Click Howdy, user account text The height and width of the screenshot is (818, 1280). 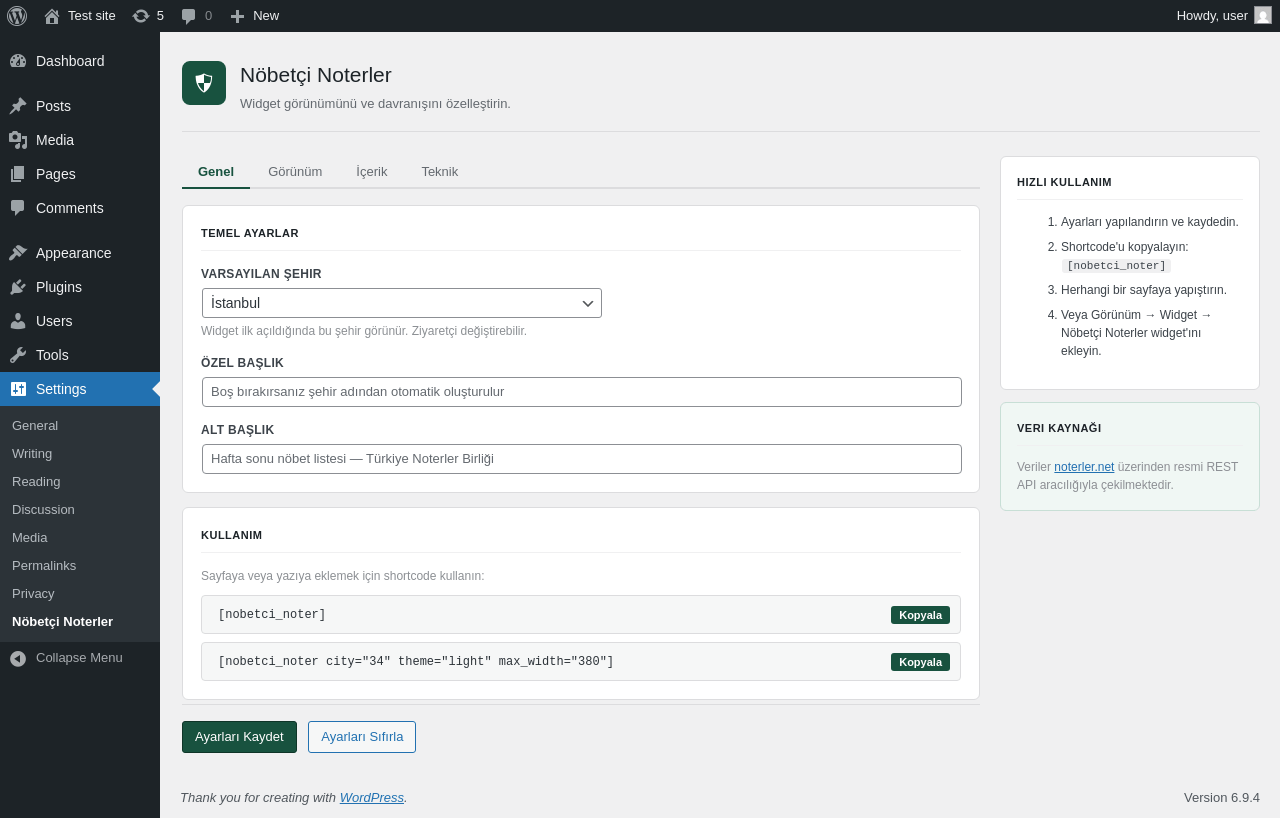(1212, 15)
